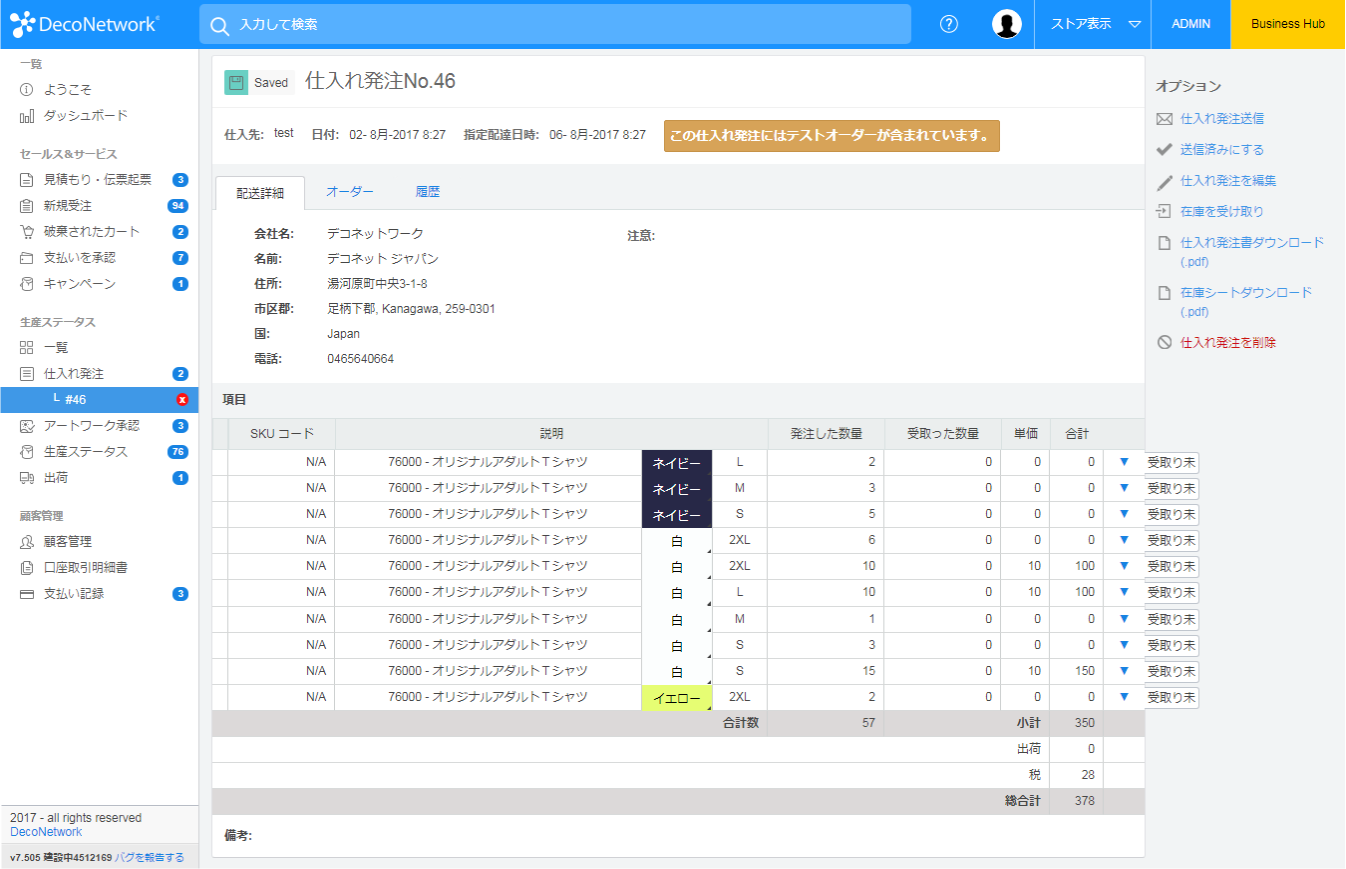Click the receive icon for 在庫を受け取り
The width and height of the screenshot is (1346, 869).
pyautogui.click(x=1164, y=211)
